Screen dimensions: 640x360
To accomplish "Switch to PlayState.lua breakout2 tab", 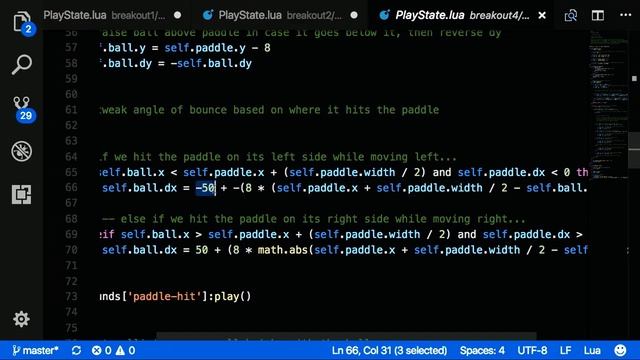I will (x=280, y=16).
